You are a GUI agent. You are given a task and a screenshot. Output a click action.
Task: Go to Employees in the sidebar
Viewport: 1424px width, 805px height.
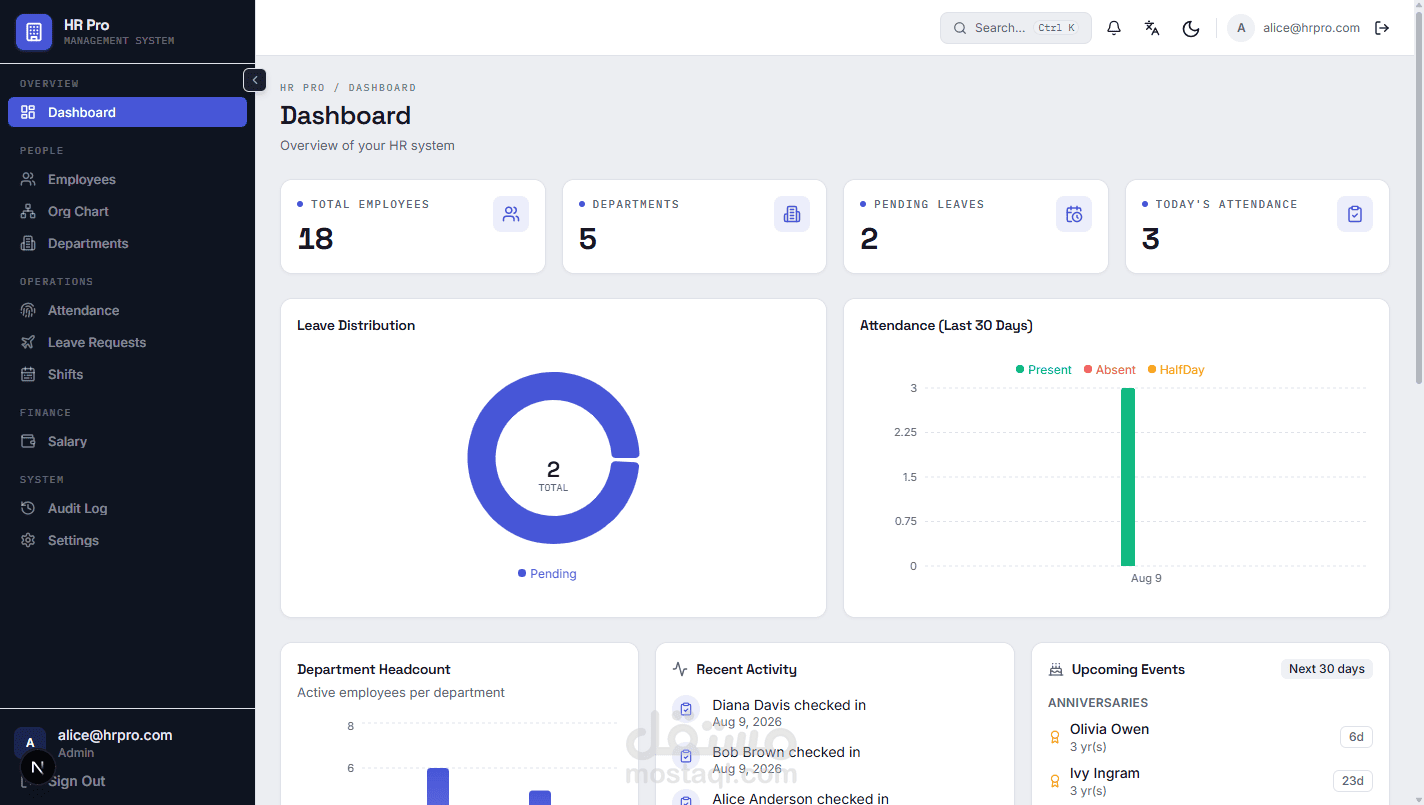127,179
